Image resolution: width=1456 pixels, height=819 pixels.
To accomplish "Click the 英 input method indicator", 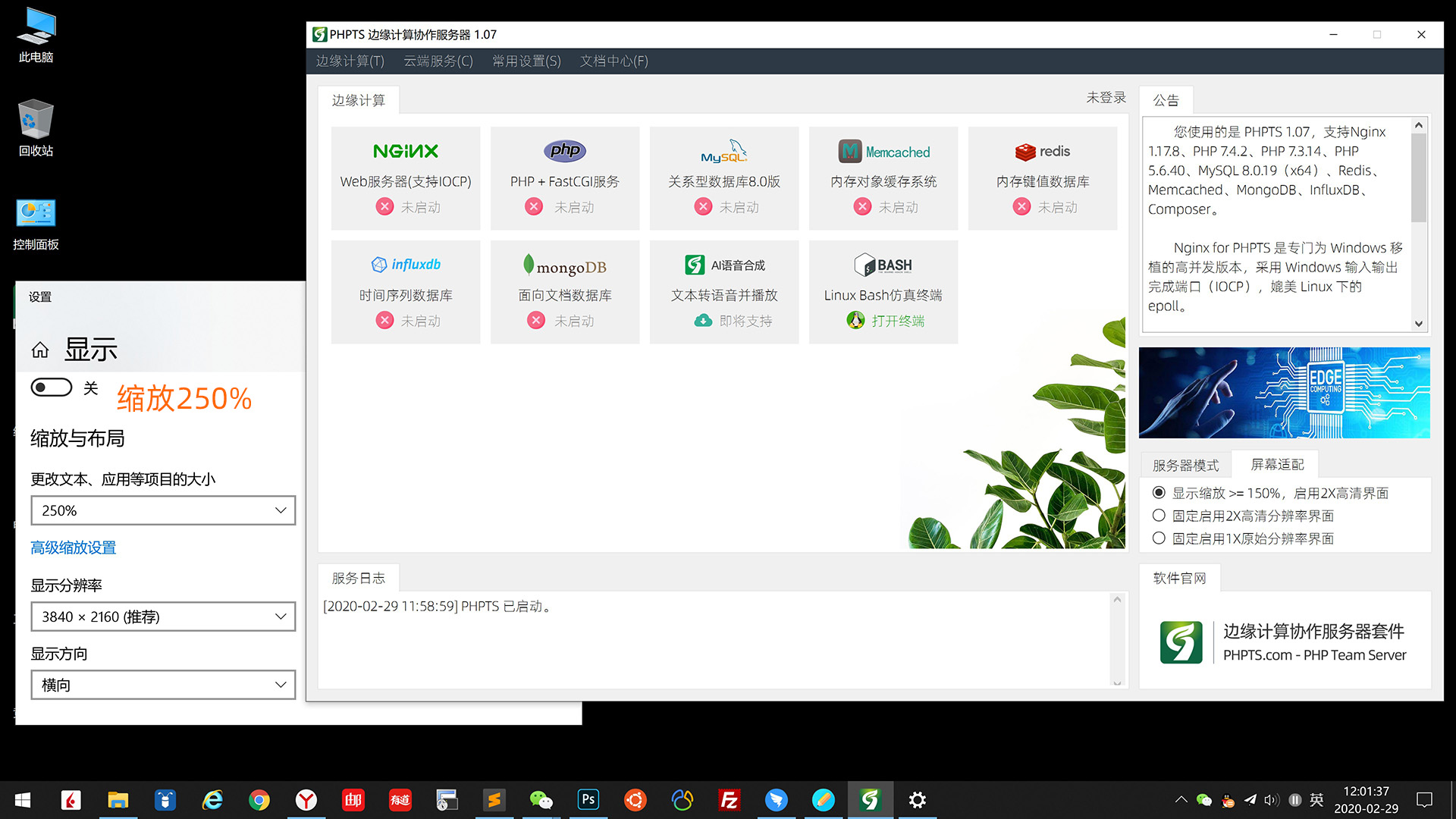I will point(1316,800).
